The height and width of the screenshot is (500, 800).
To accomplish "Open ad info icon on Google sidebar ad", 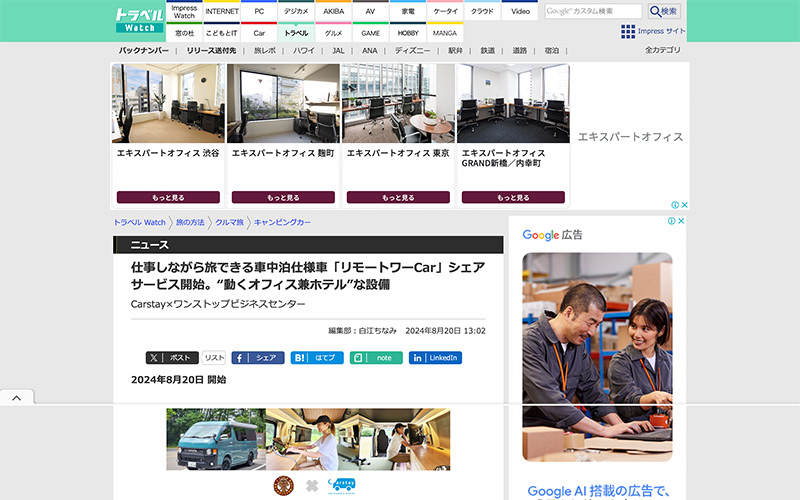I will [x=671, y=221].
